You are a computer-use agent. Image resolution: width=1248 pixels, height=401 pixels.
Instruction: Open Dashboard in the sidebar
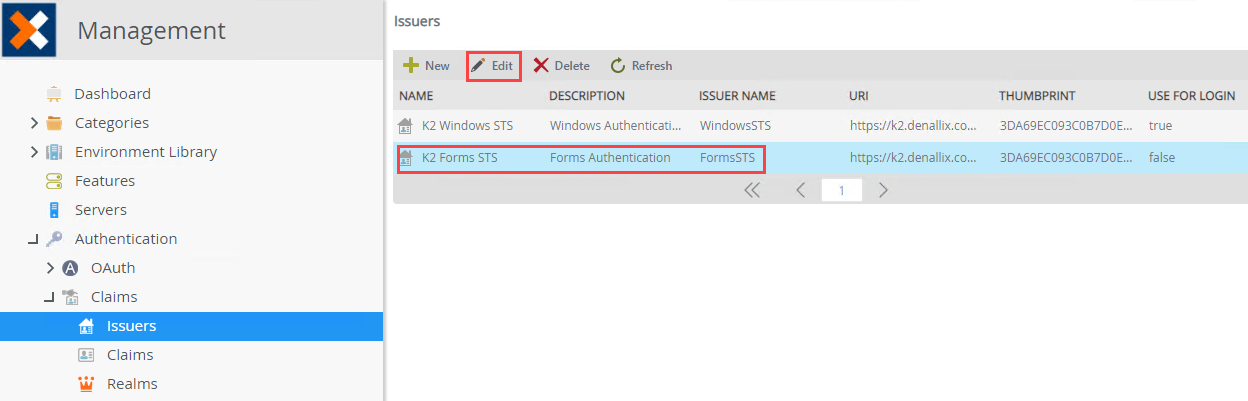113,94
